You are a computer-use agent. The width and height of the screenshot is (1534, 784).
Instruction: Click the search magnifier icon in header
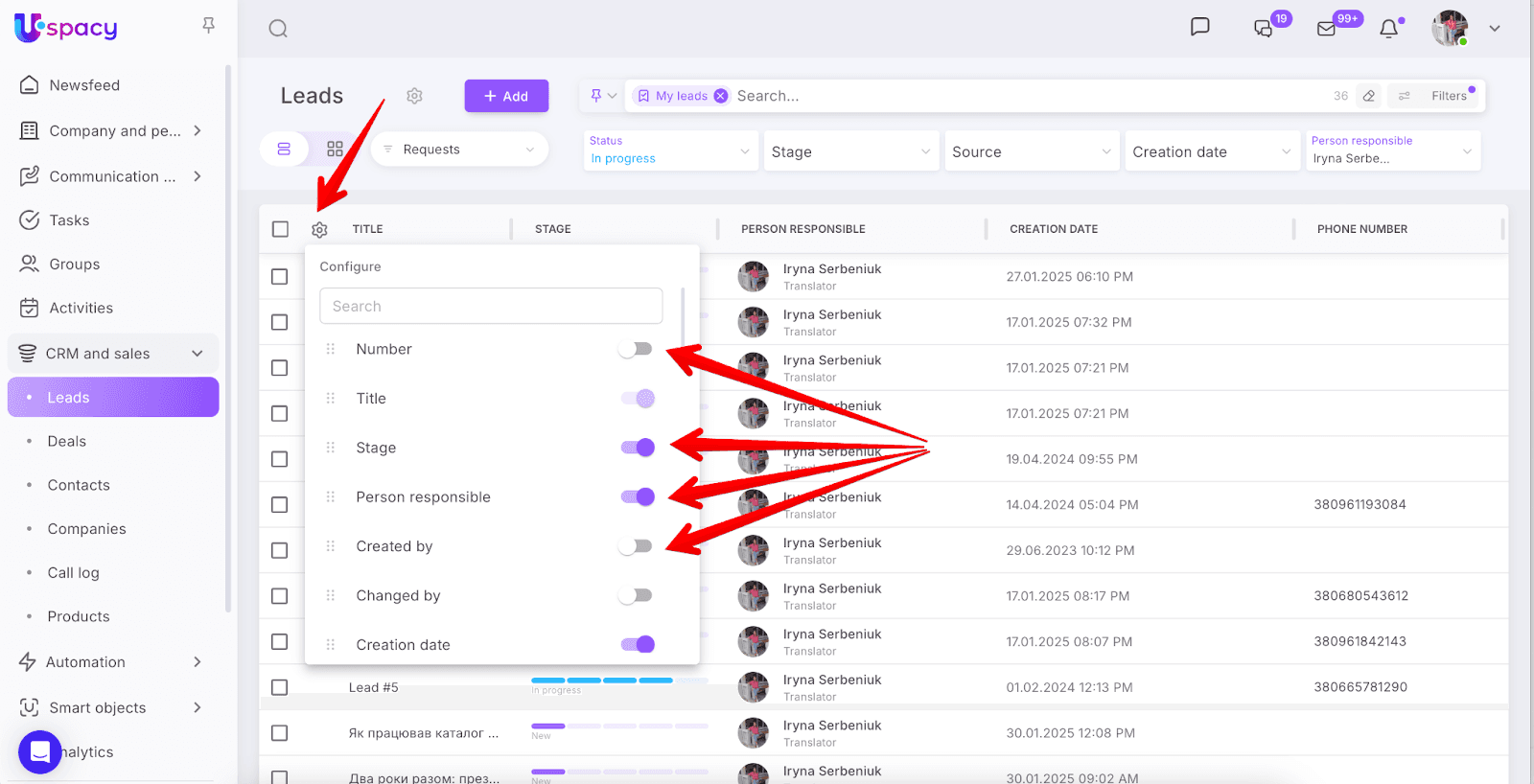(278, 29)
